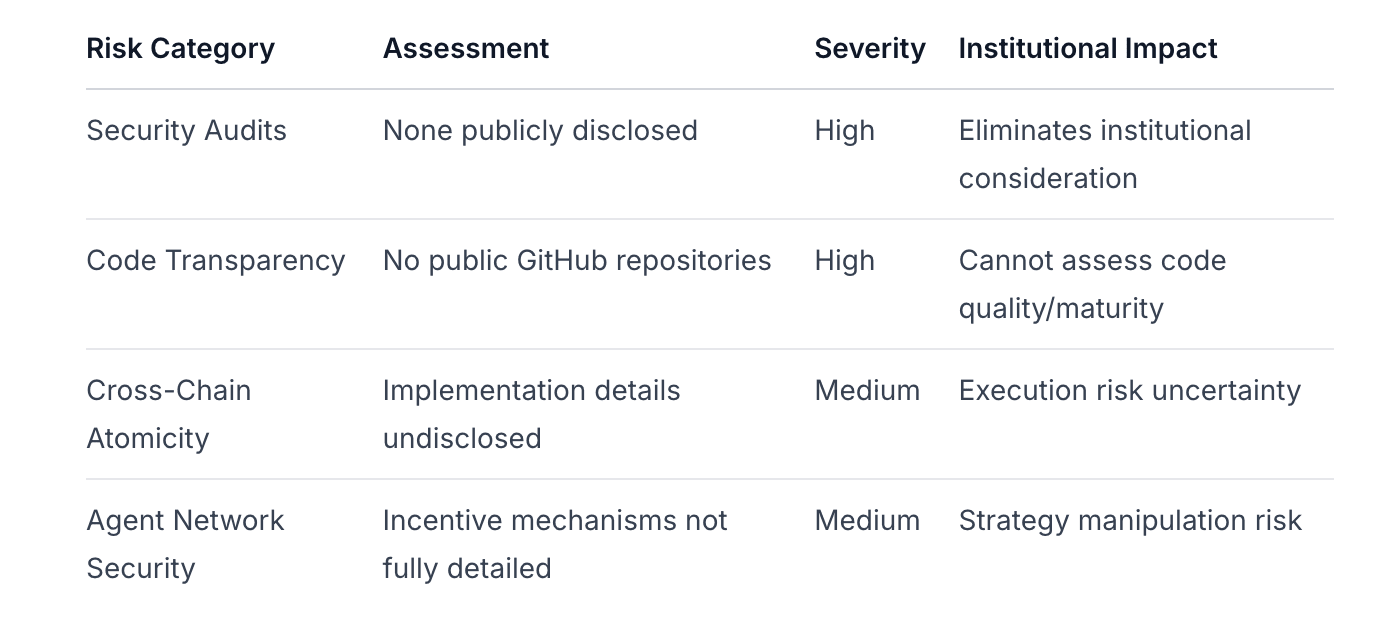Click the Severity column header

tap(870, 48)
